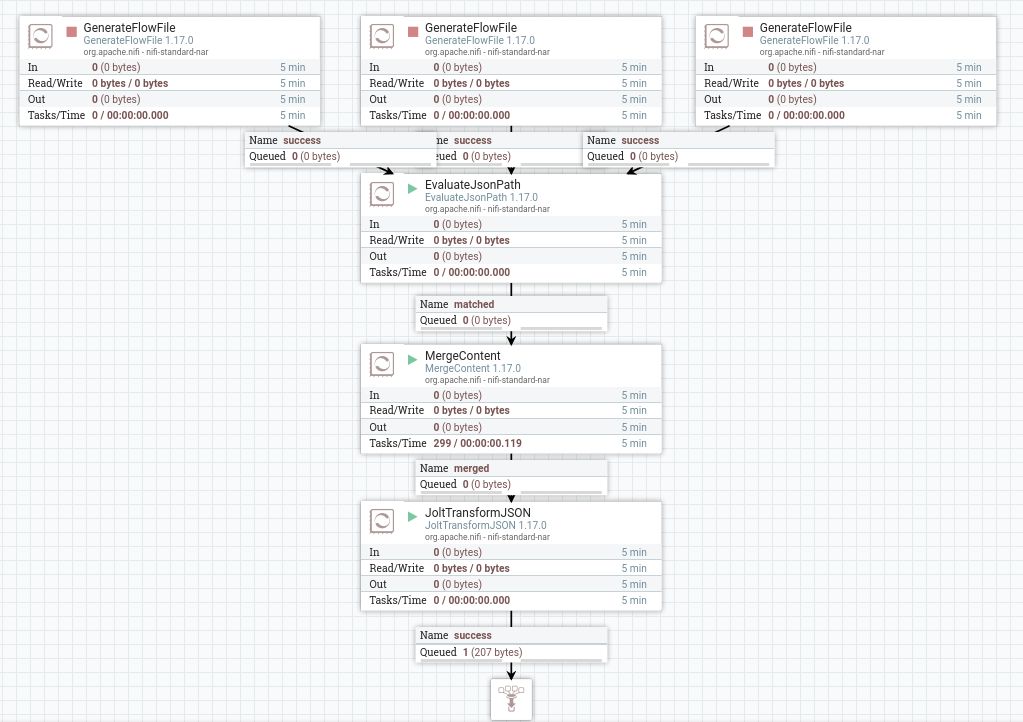Click the stopped status square on leftmost GenerateFlowFile
1023x722 pixels.
pos(72,31)
